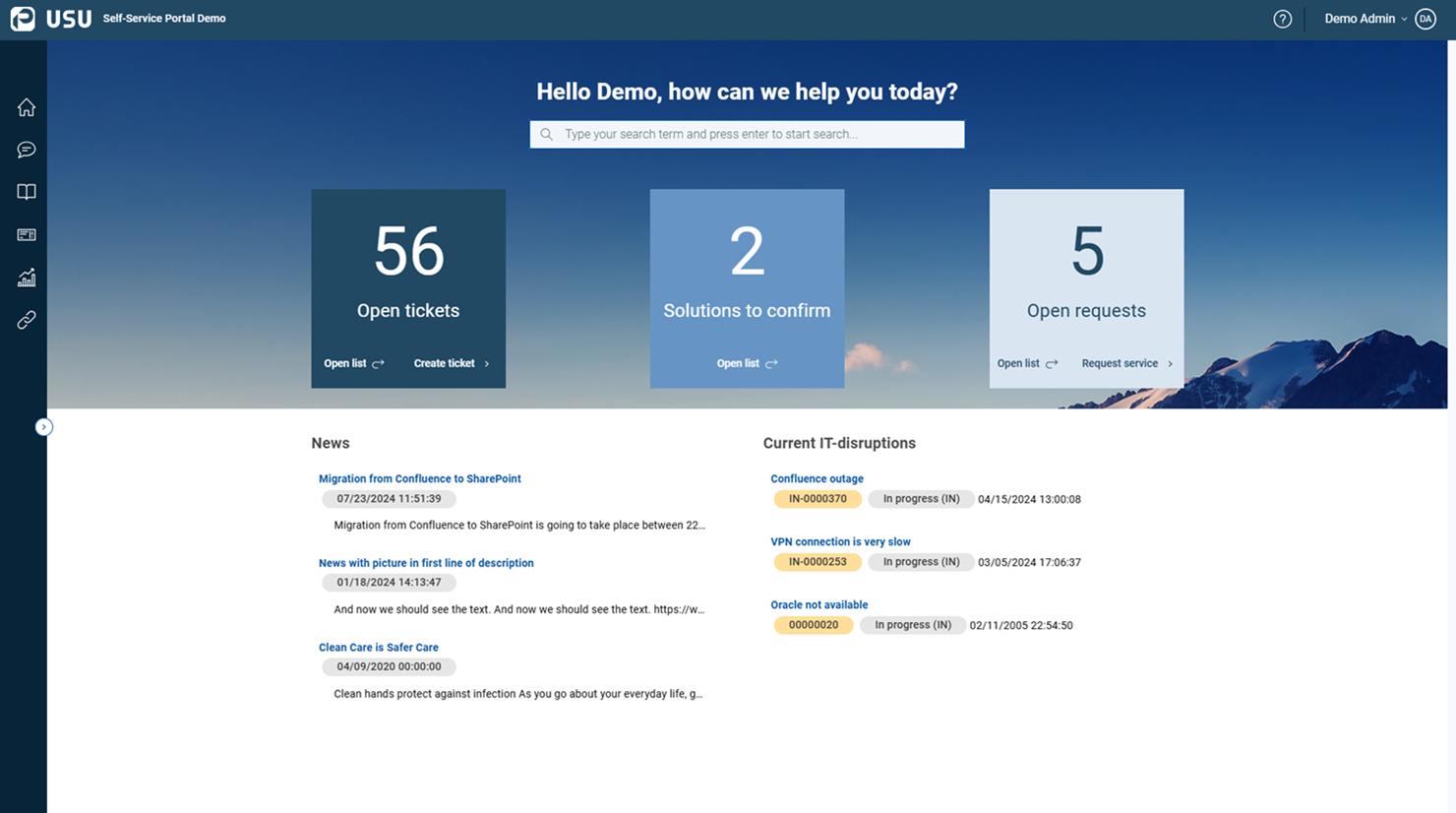Image resolution: width=1456 pixels, height=813 pixels.
Task: Click the 04/15/2024 13:00:08 timestamp
Action: (x=1029, y=499)
